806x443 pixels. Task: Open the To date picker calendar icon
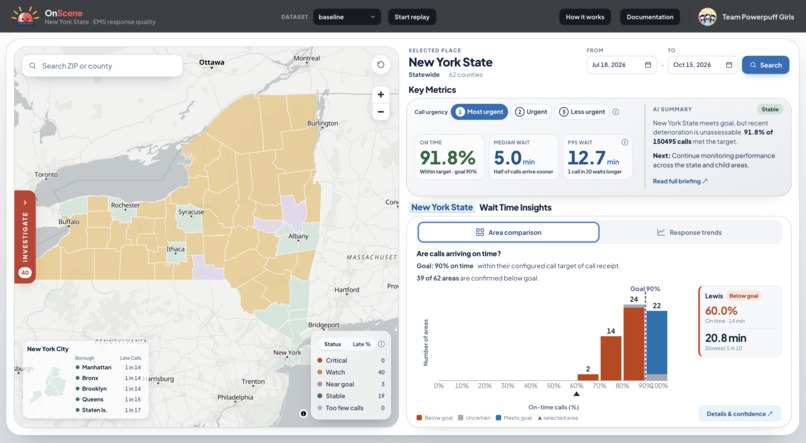click(x=729, y=65)
